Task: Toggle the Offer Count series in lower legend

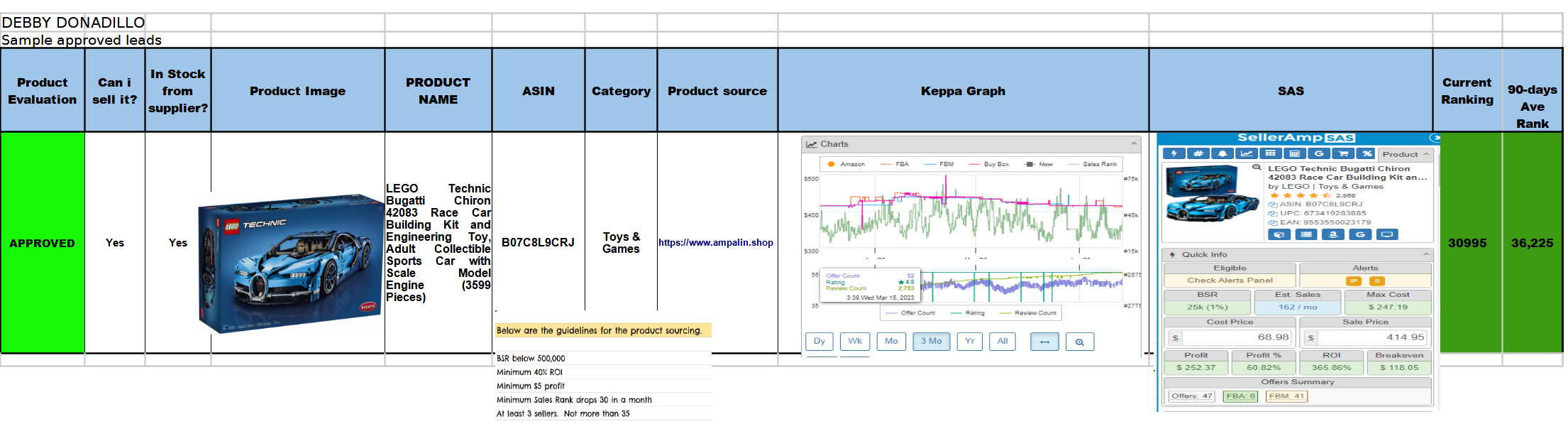Action: point(911,312)
